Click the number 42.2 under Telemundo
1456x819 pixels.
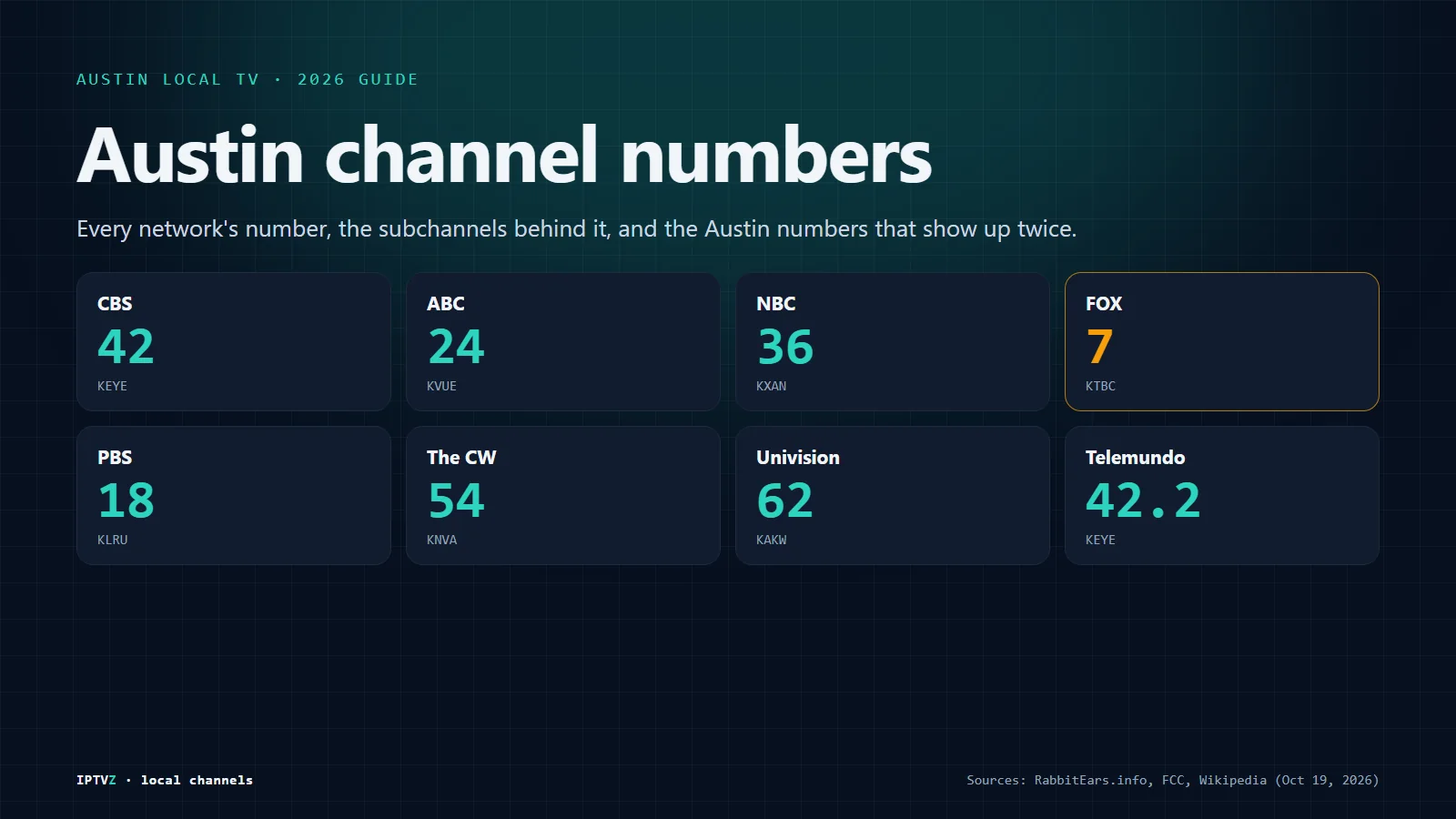pyautogui.click(x=1143, y=500)
